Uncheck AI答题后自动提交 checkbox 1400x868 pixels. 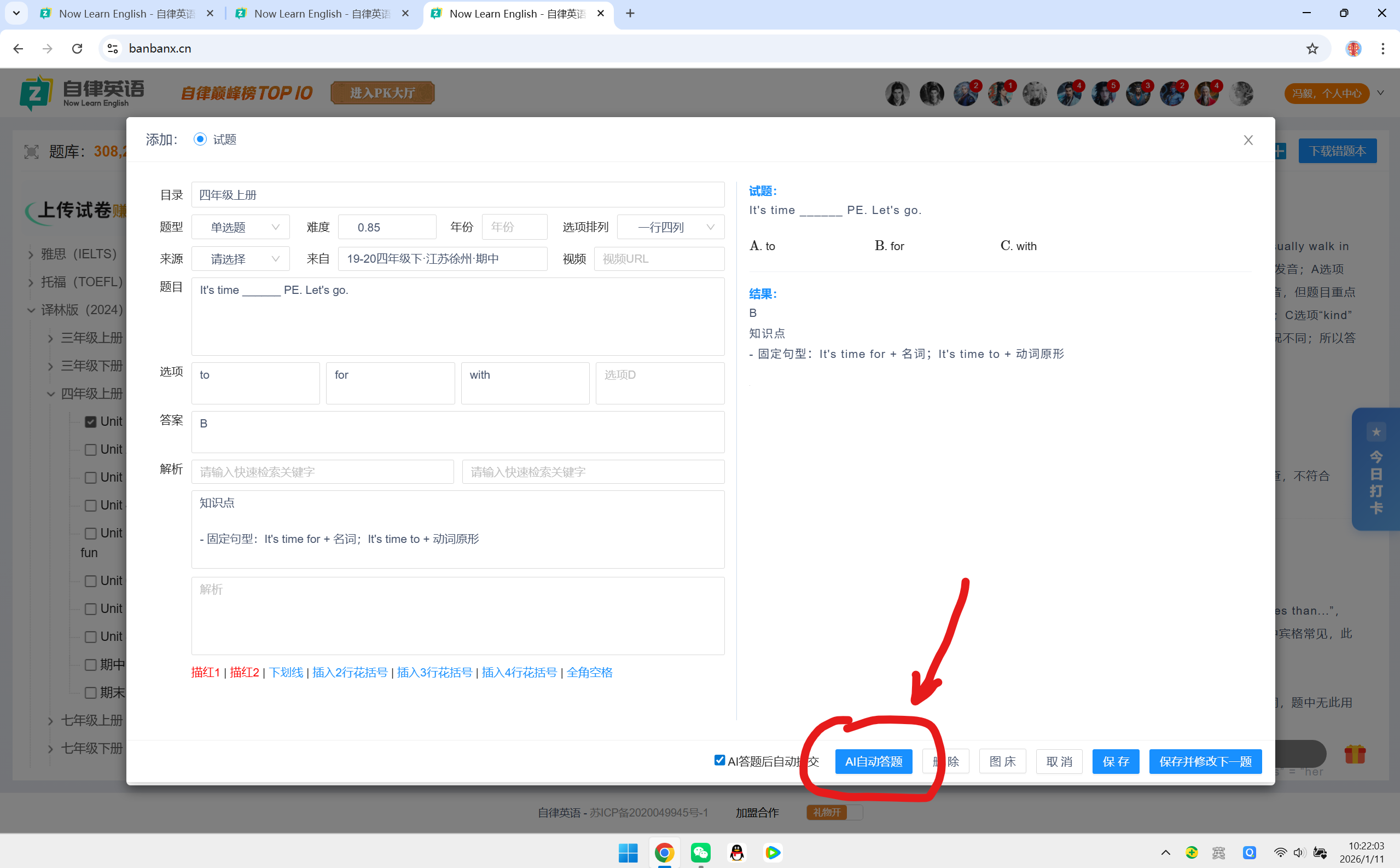pos(719,760)
